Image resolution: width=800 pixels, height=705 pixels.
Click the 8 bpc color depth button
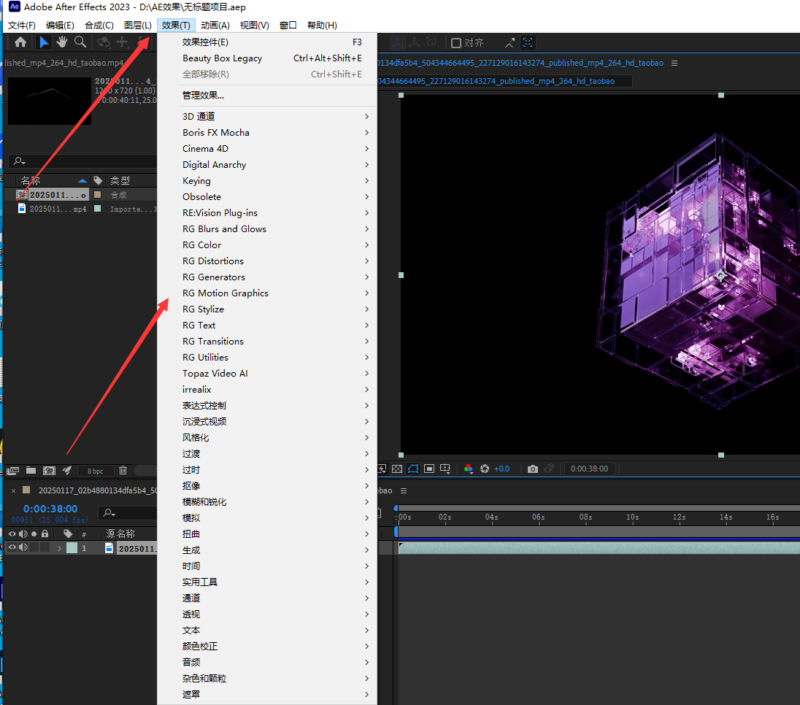95,470
